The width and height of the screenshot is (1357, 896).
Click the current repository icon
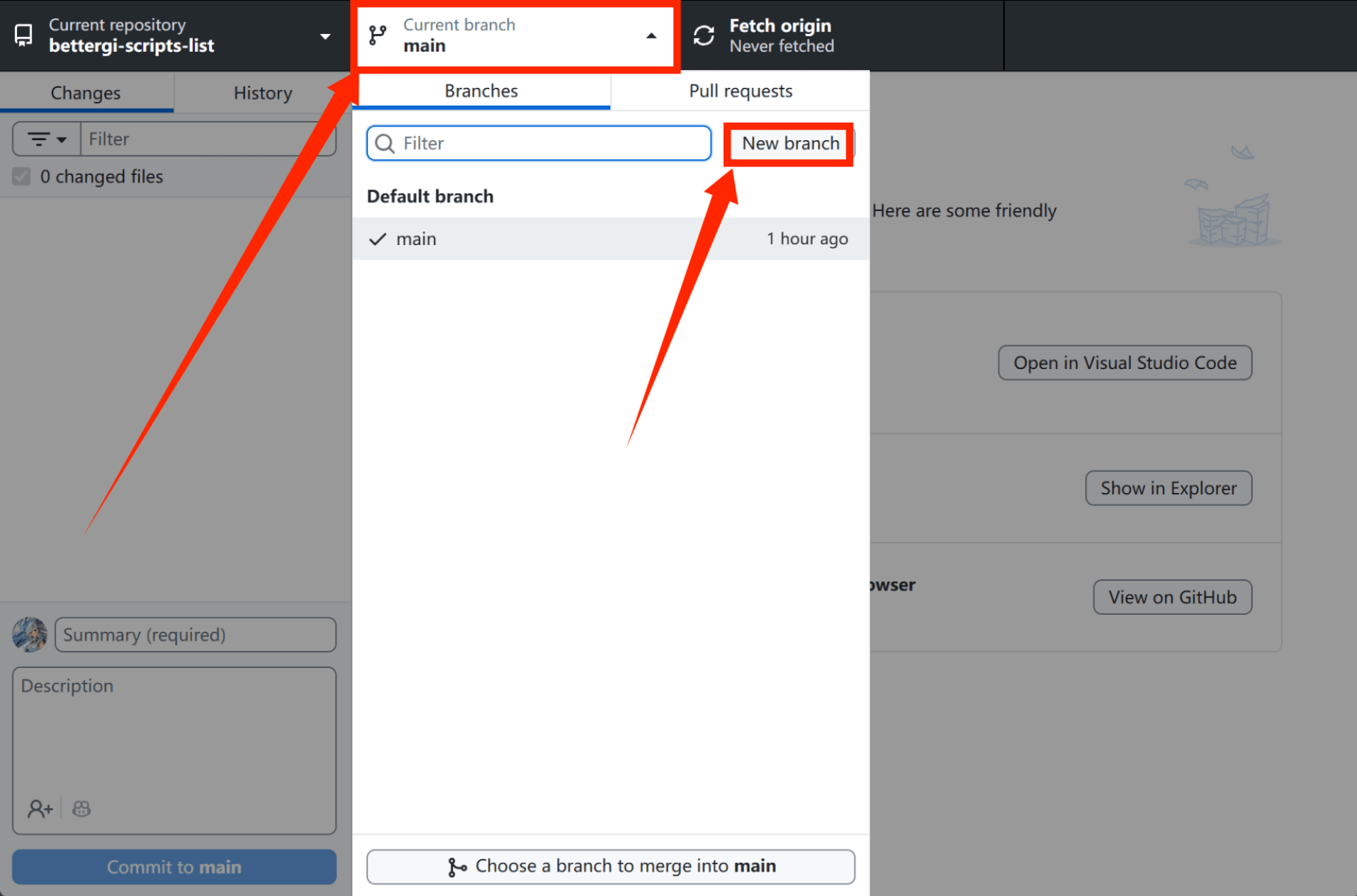[23, 35]
